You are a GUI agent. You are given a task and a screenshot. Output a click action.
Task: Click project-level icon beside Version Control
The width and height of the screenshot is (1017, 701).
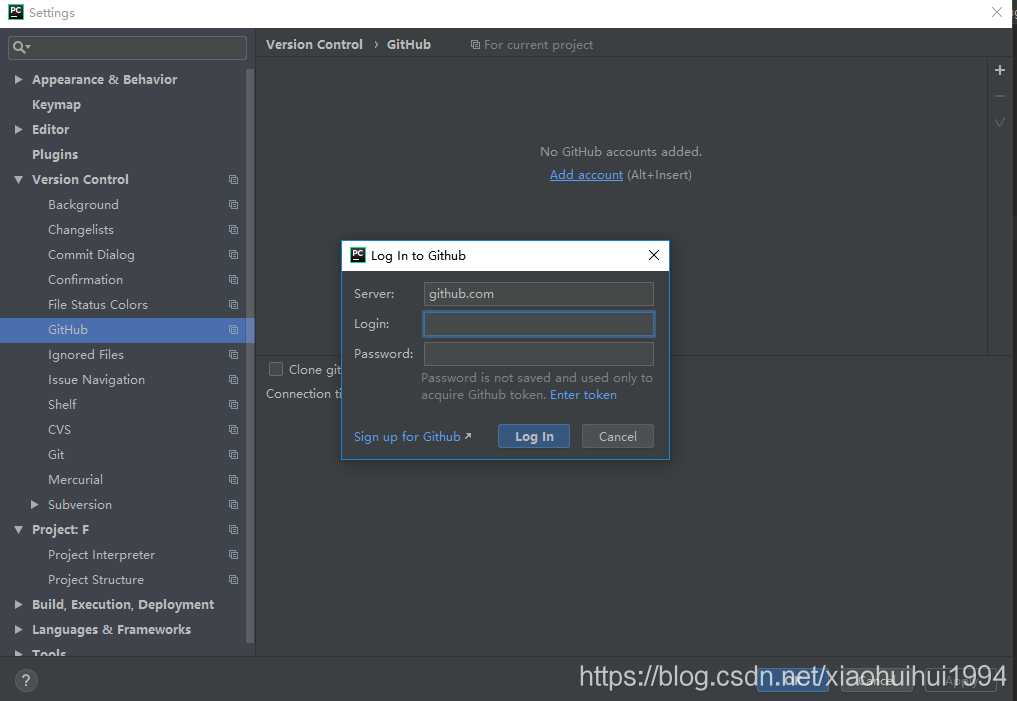tap(233, 180)
